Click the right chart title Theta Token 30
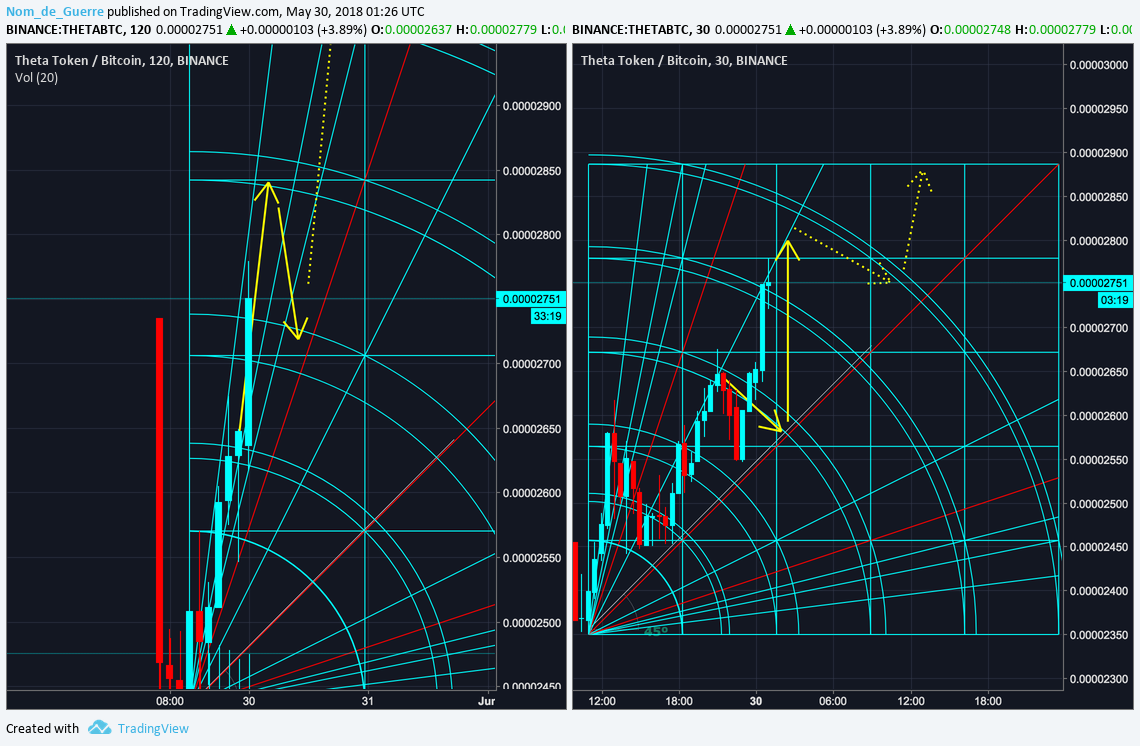Screen dimensions: 1140x746 click(x=684, y=60)
